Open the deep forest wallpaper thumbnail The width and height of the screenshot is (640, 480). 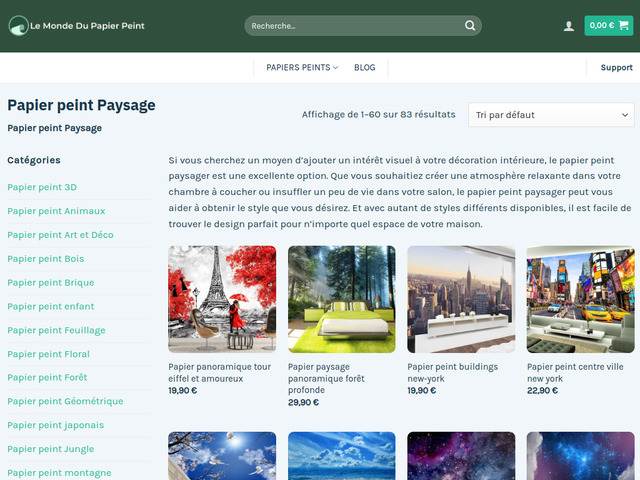(x=341, y=300)
